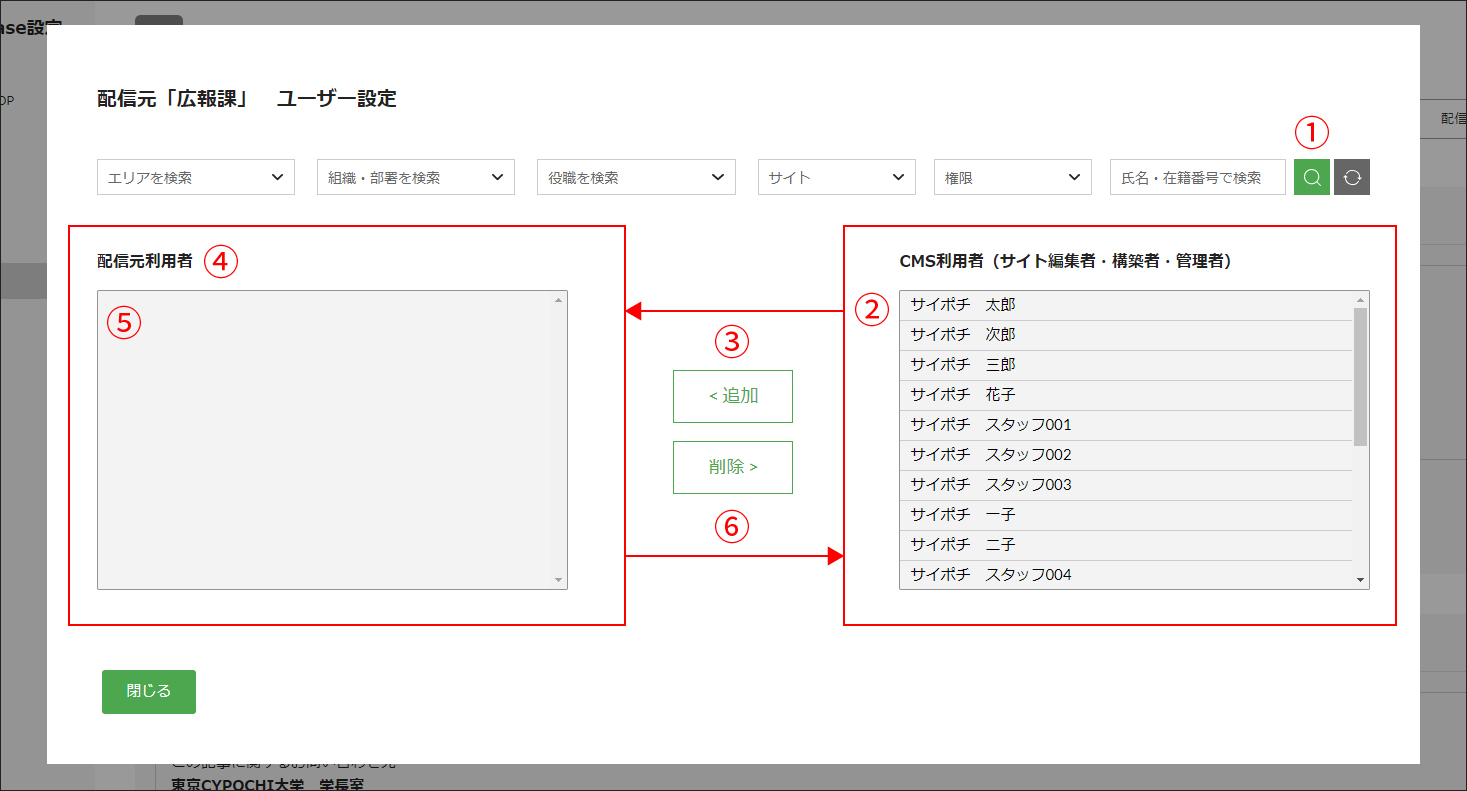Image resolution: width=1467 pixels, height=791 pixels.
Task: Click the < 追加 button
Action: click(733, 396)
